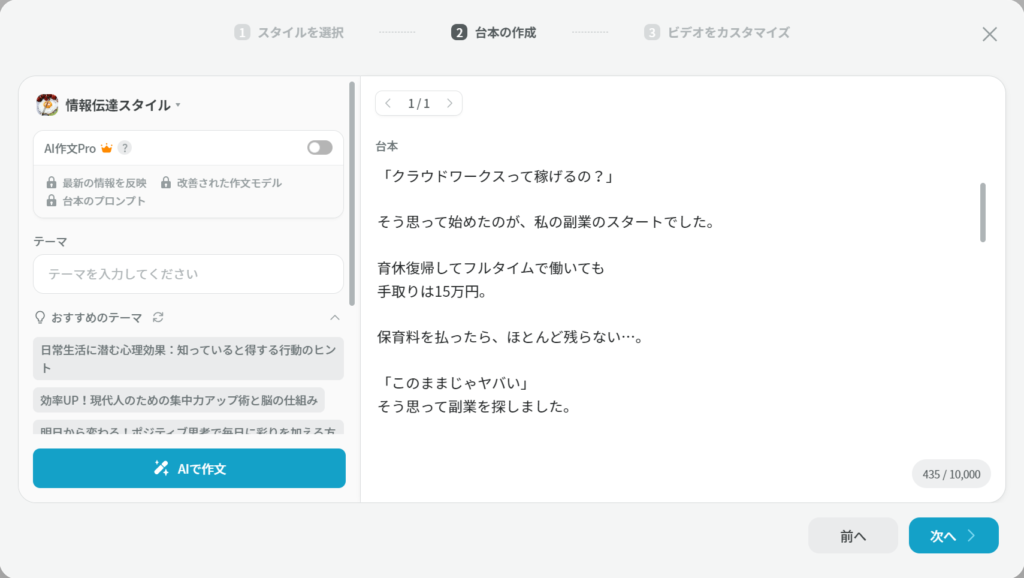
Task: Go to the next script page arrow
Action: point(449,103)
